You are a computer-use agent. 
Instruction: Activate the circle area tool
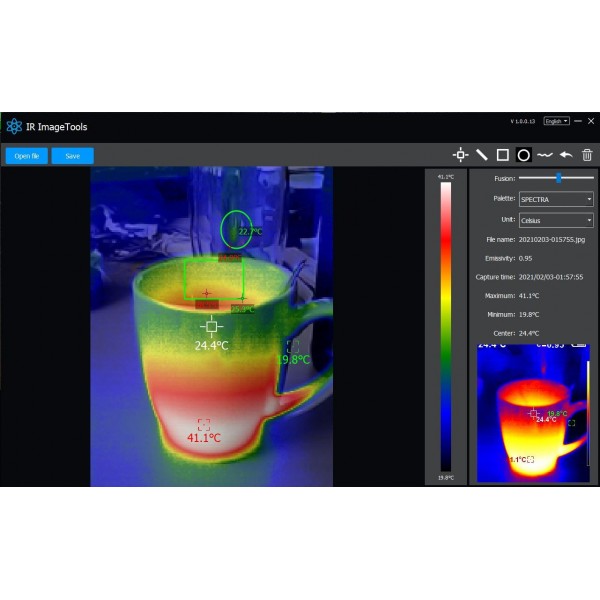[523, 155]
